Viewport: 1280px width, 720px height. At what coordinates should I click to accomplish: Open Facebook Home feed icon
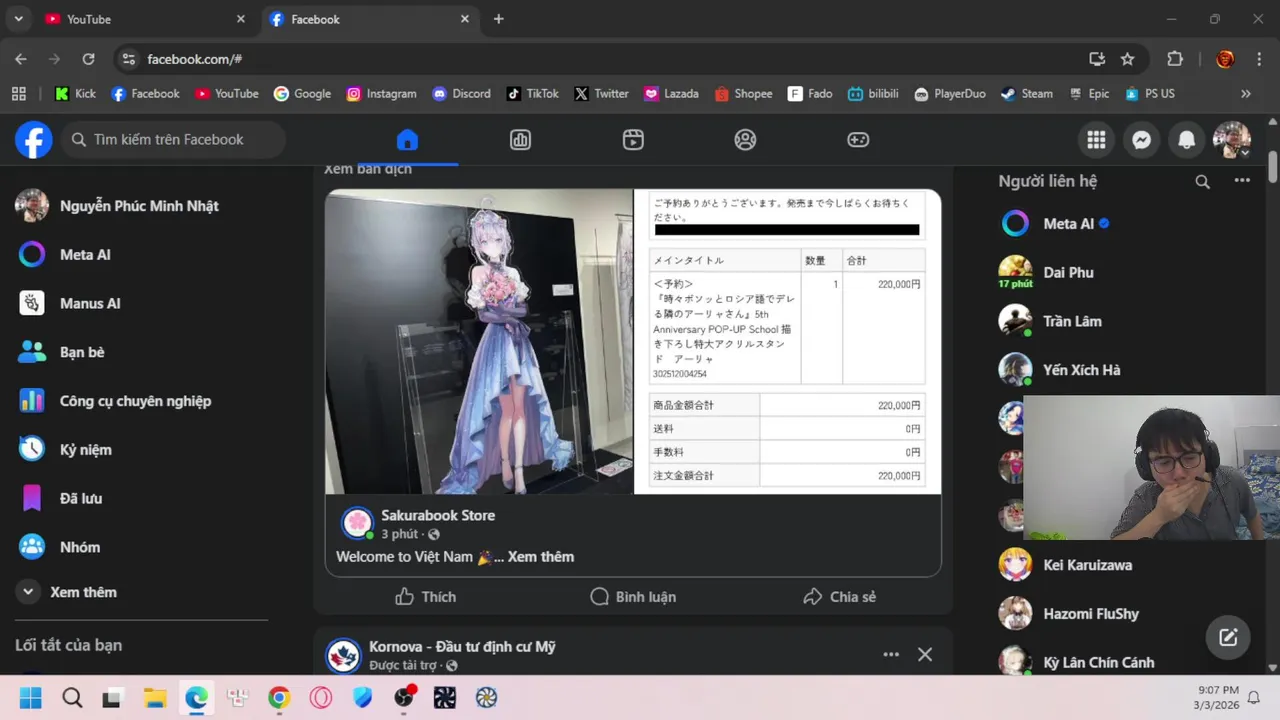tap(407, 140)
